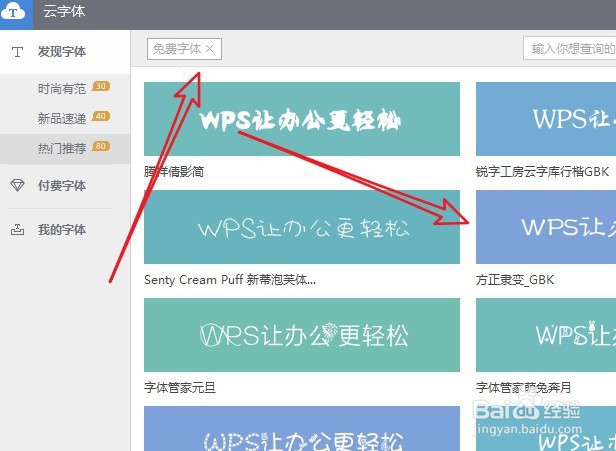Click the cloud font logo icon

point(13,12)
